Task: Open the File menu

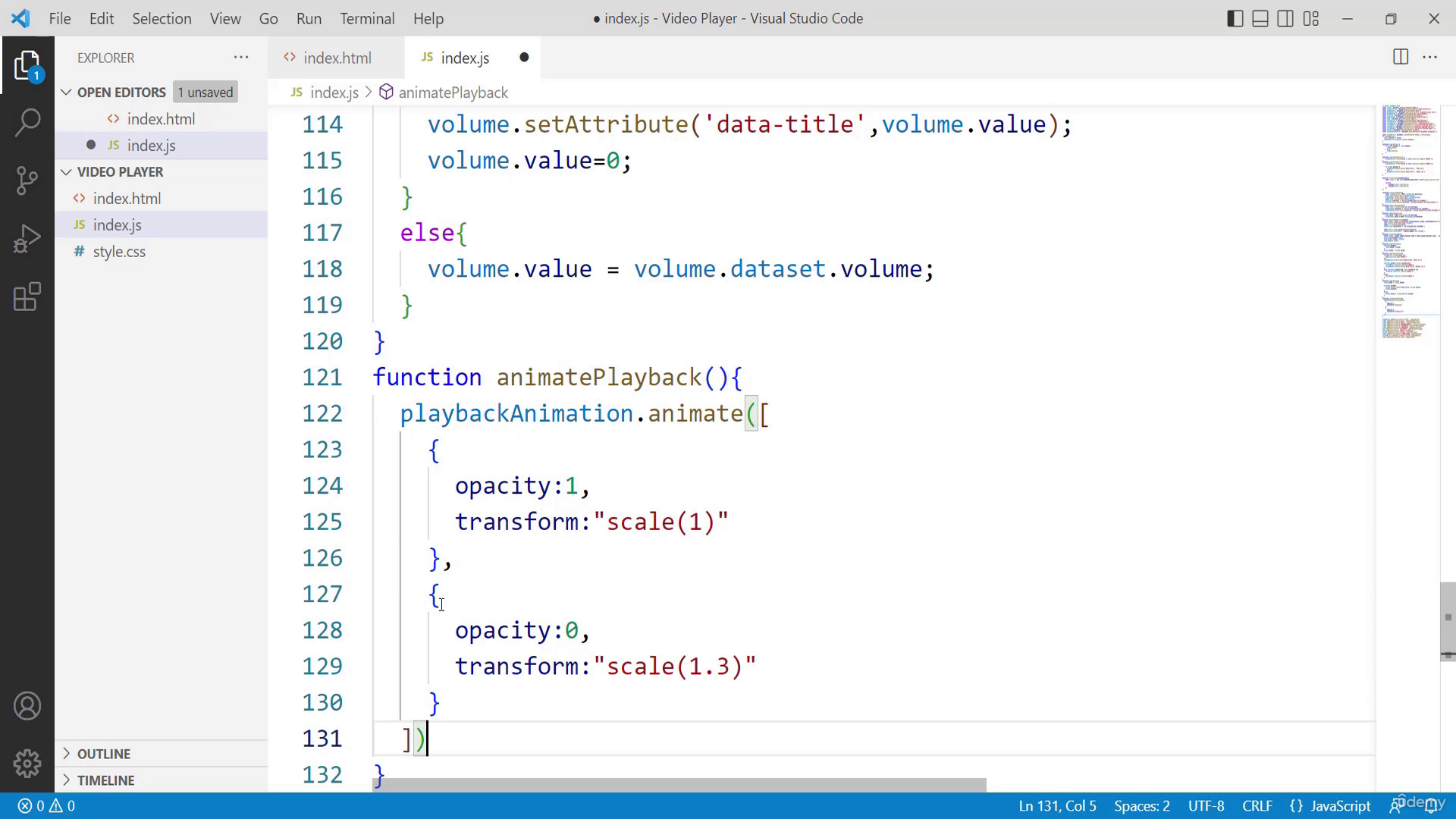Action: point(60,18)
